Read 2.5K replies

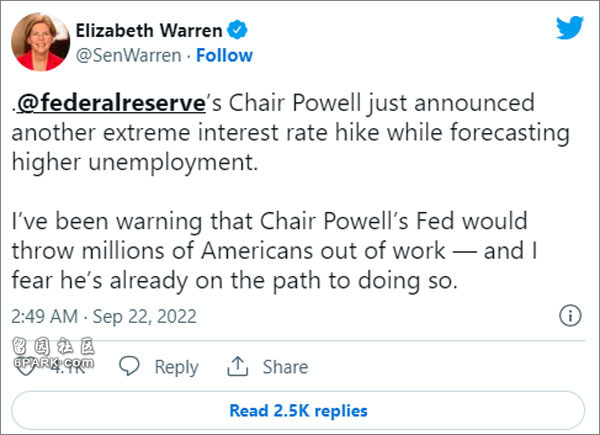point(298,411)
